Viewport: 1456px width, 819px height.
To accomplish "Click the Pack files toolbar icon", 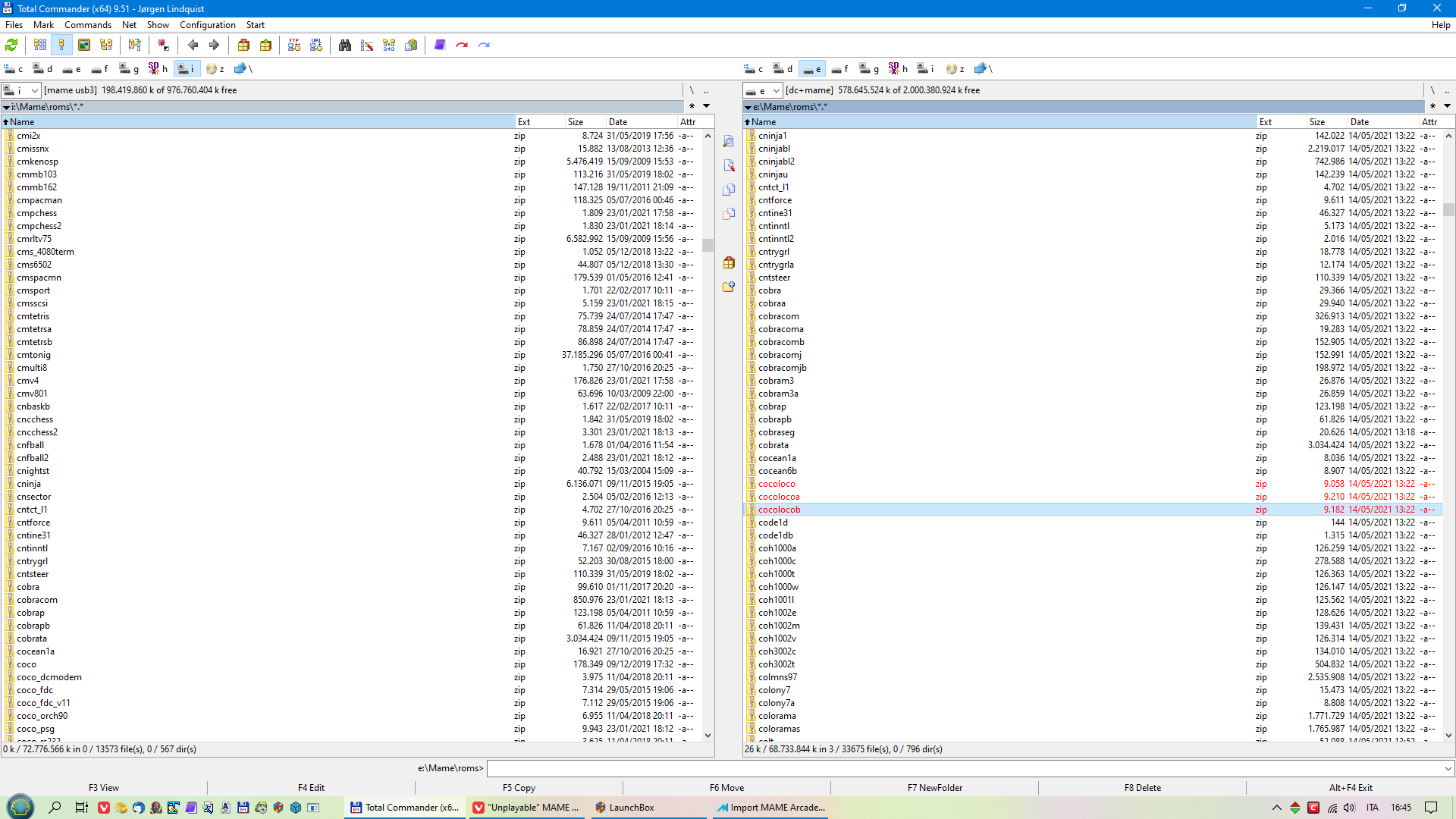I will [x=243, y=45].
